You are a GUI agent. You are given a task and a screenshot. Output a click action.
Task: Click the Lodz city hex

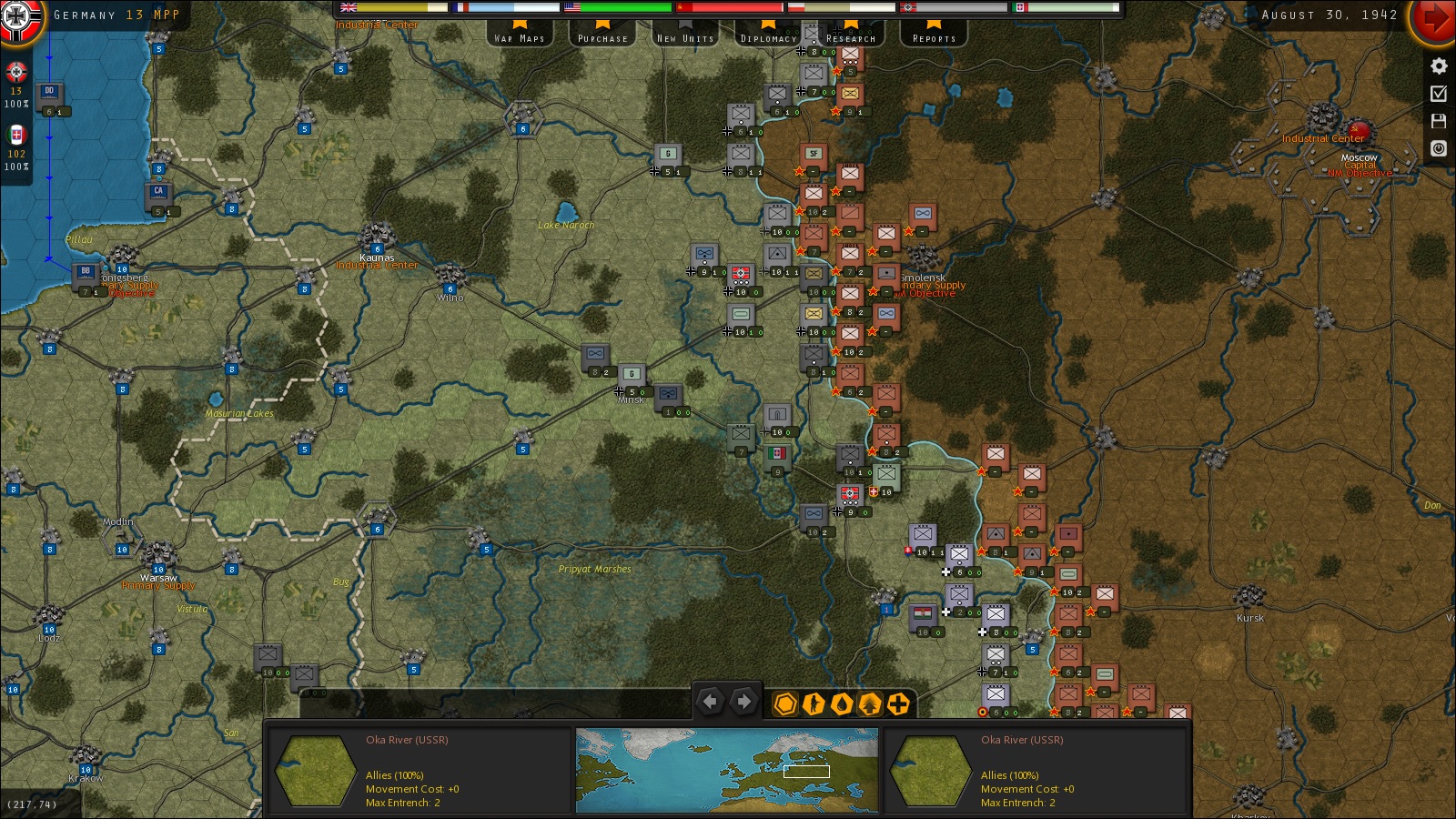click(49, 617)
